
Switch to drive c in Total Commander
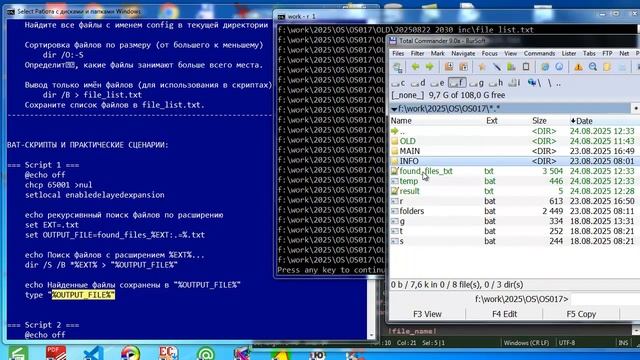point(398,83)
